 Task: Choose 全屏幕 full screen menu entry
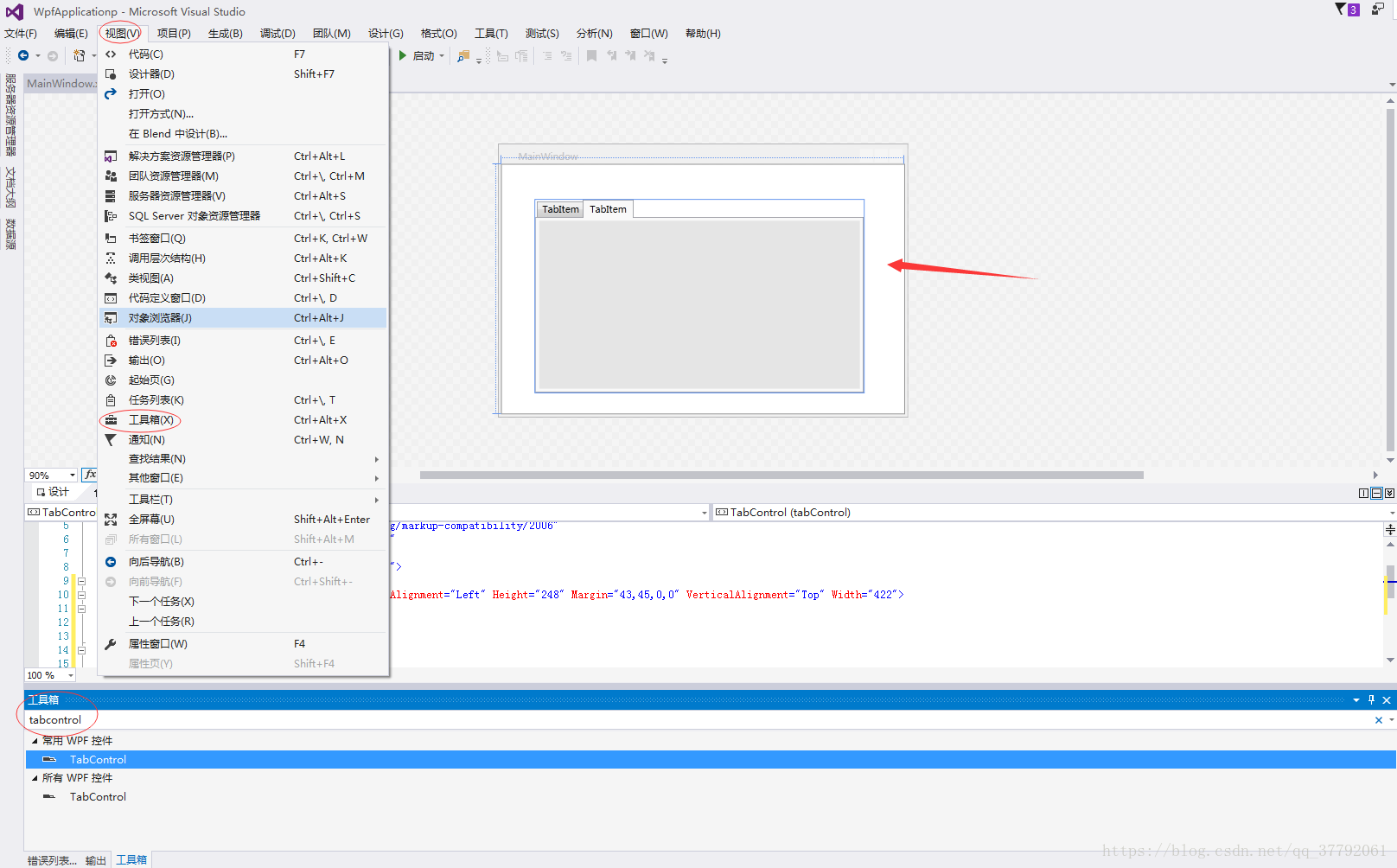[244, 519]
